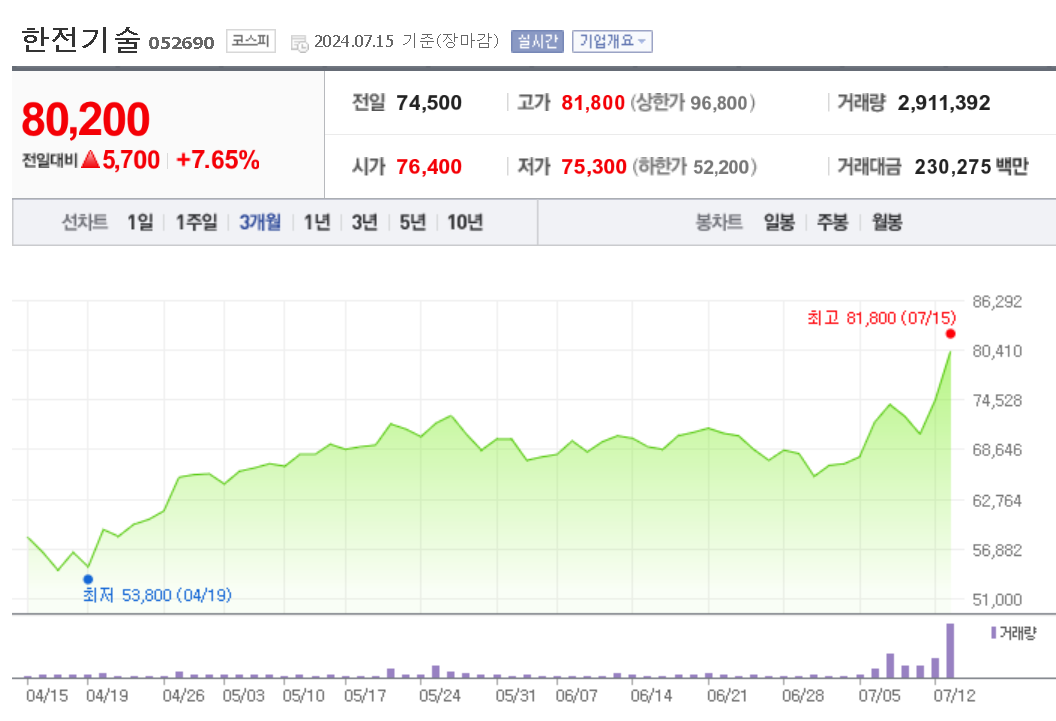Viewport: 1056px width, 721px height.
Task: Click the 한전기술 stock name heading
Action: [80, 40]
